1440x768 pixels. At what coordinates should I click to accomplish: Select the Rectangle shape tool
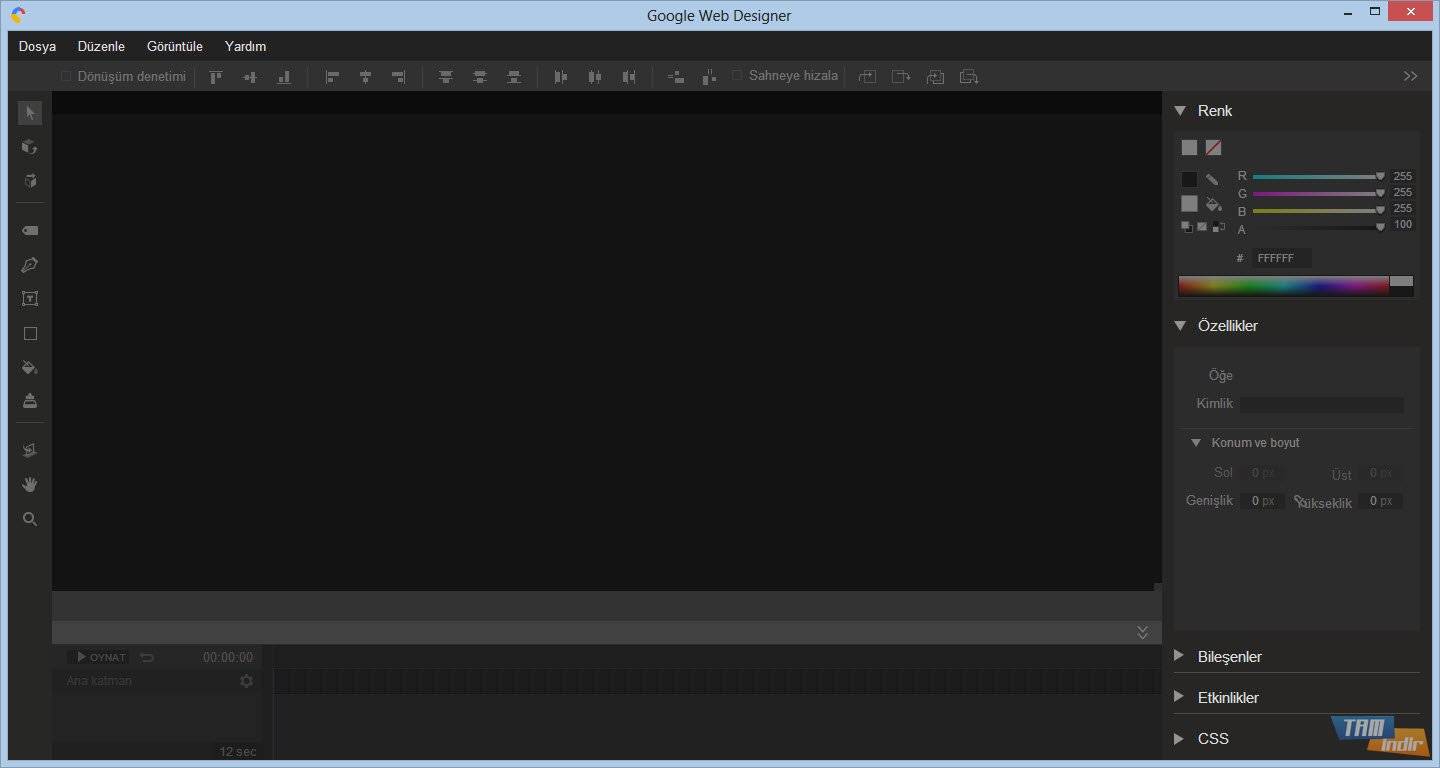[30, 334]
